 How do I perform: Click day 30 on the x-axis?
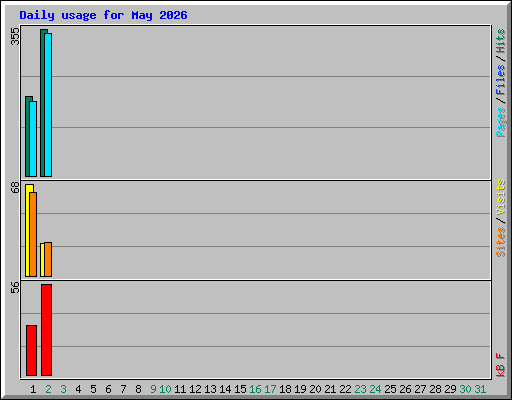click(465, 389)
